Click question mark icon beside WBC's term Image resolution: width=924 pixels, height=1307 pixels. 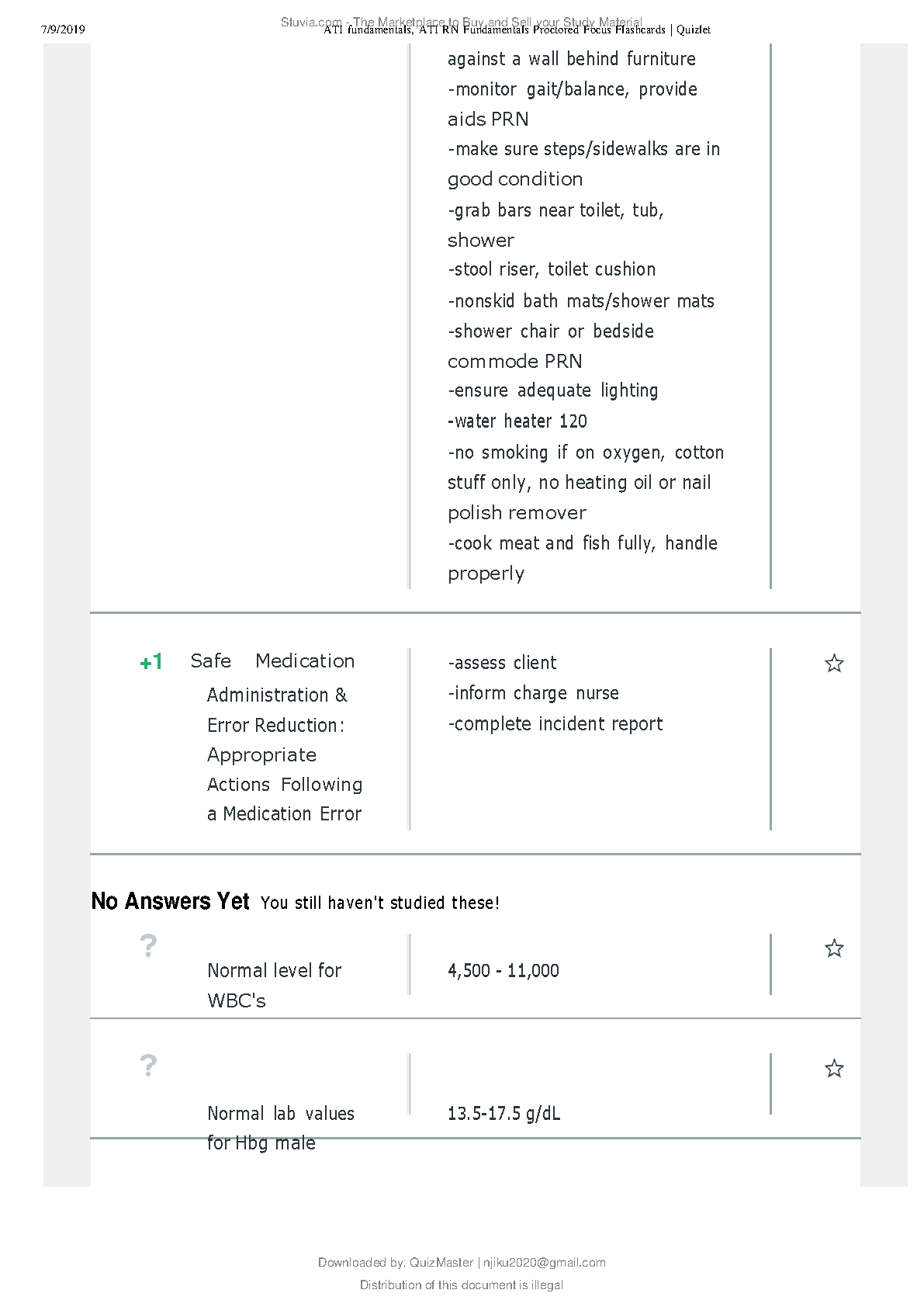[148, 945]
